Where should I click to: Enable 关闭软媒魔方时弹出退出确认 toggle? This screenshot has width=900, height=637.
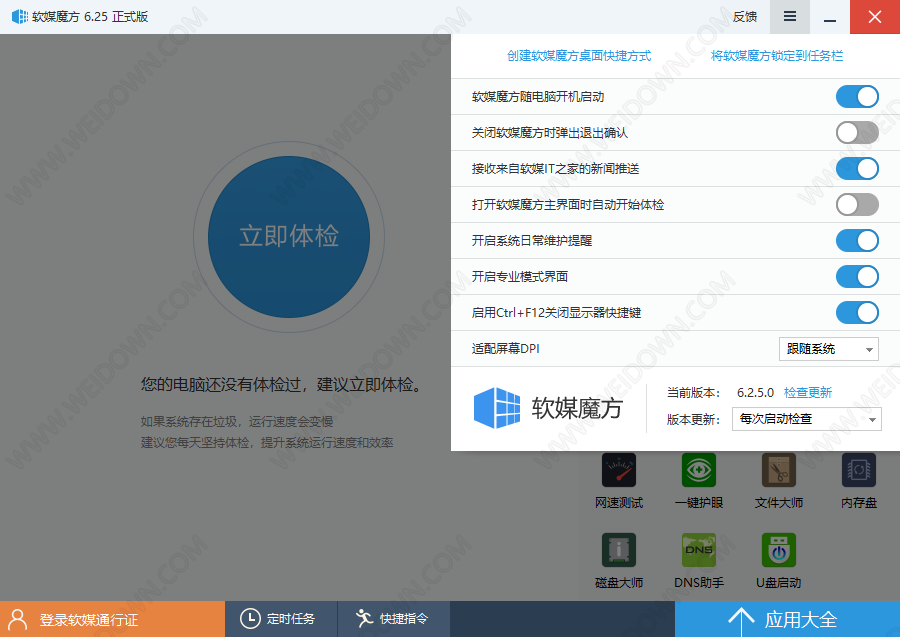click(857, 133)
